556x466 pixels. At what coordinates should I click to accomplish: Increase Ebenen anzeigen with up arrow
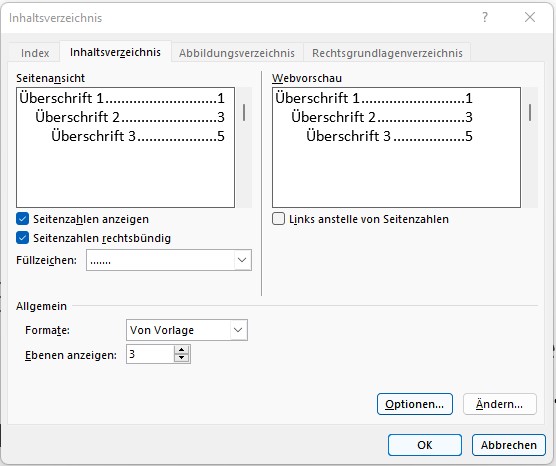pos(182,350)
